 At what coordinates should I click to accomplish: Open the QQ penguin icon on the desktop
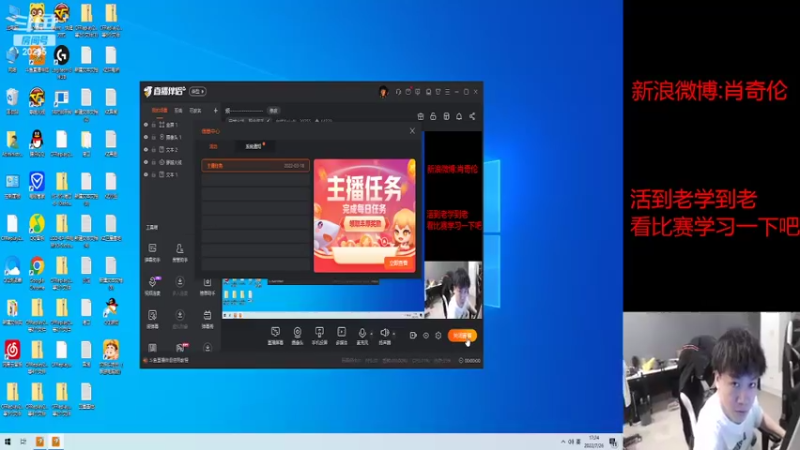click(37, 142)
